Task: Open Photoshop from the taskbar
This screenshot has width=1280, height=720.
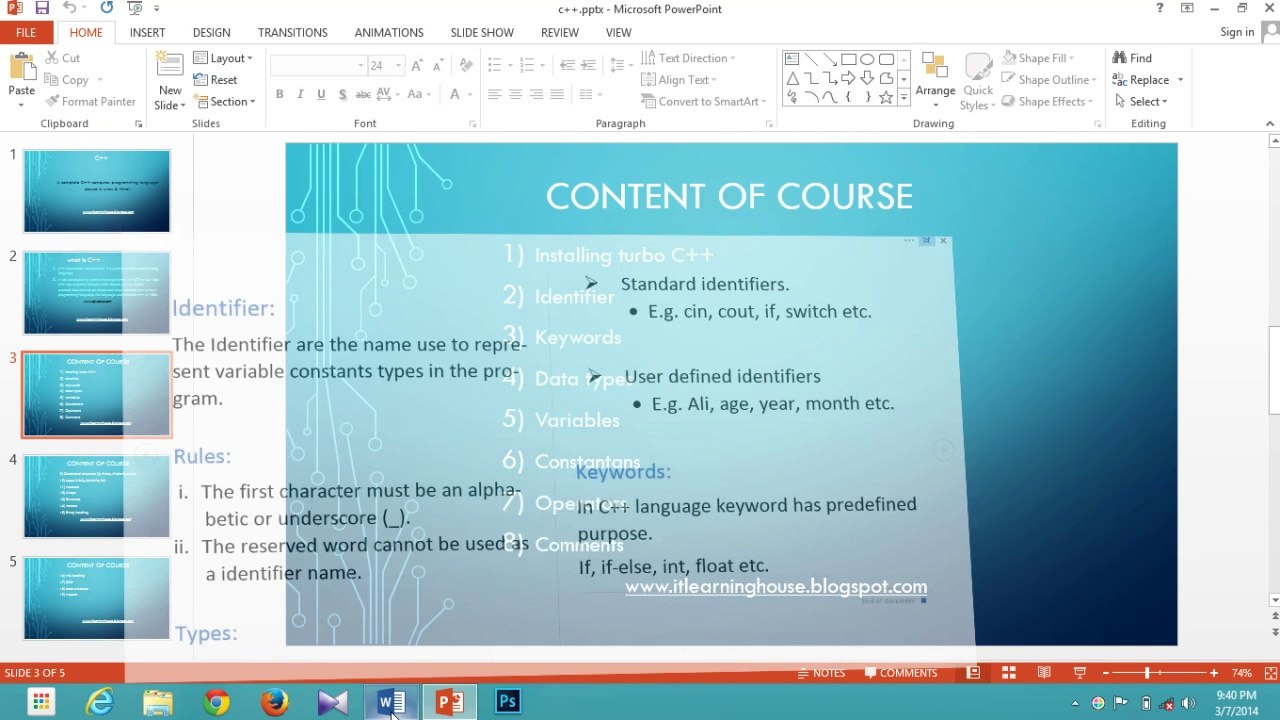Action: [x=507, y=702]
